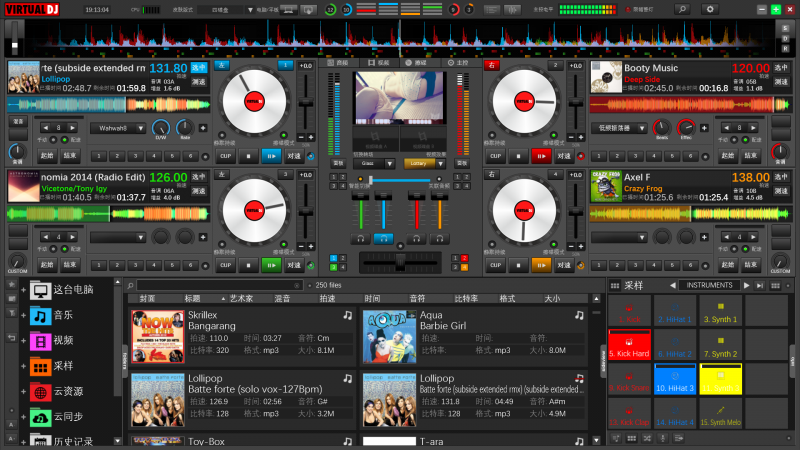Click the pitch slider on the Lollipop deck
This screenshot has width=800, height=450.
coord(306,102)
